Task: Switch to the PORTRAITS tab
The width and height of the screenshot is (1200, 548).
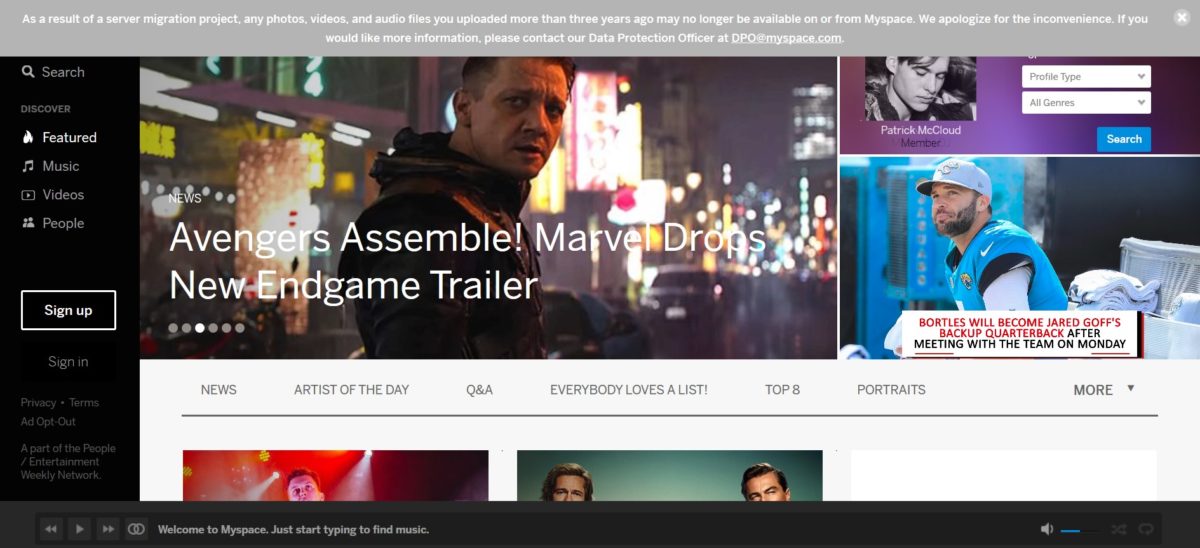Action: pyautogui.click(x=891, y=390)
